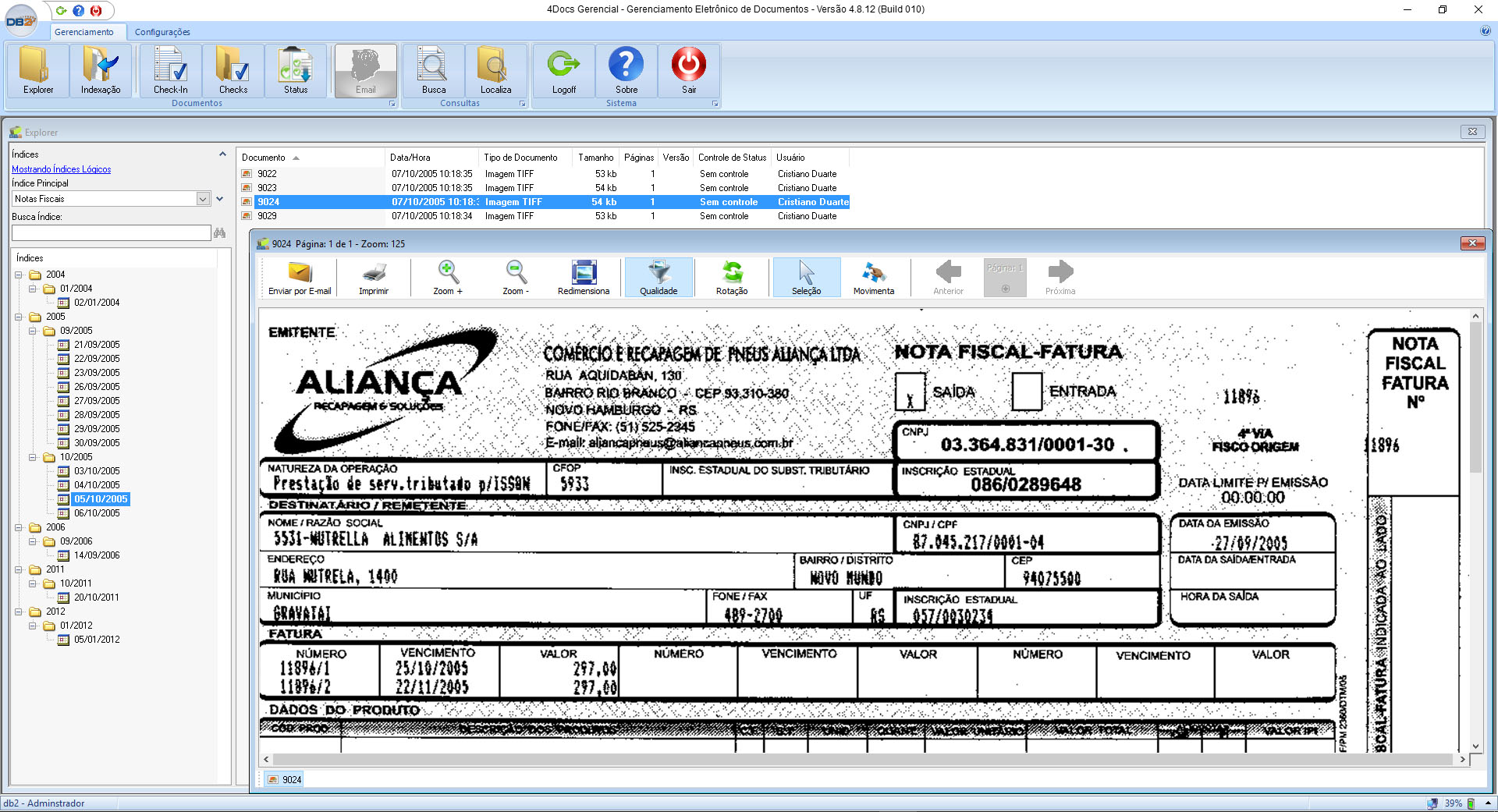Collapse the Índices panel header arrow
This screenshot has height=812, width=1498.
click(x=222, y=154)
